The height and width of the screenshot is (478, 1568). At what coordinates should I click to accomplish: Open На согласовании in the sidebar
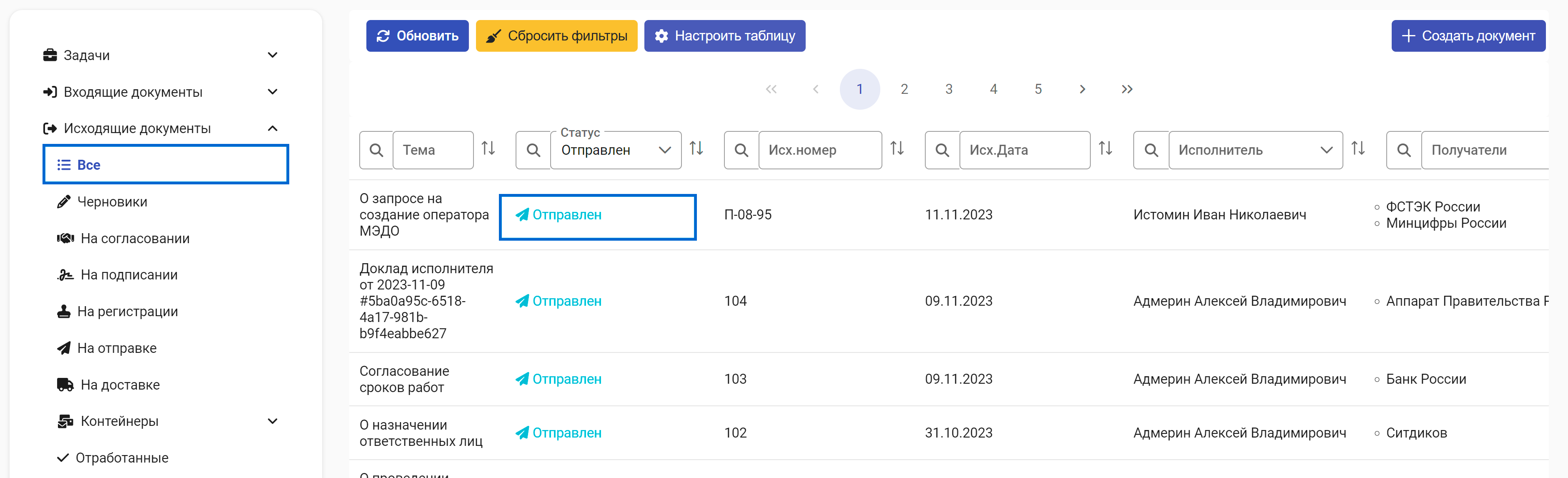click(x=135, y=238)
